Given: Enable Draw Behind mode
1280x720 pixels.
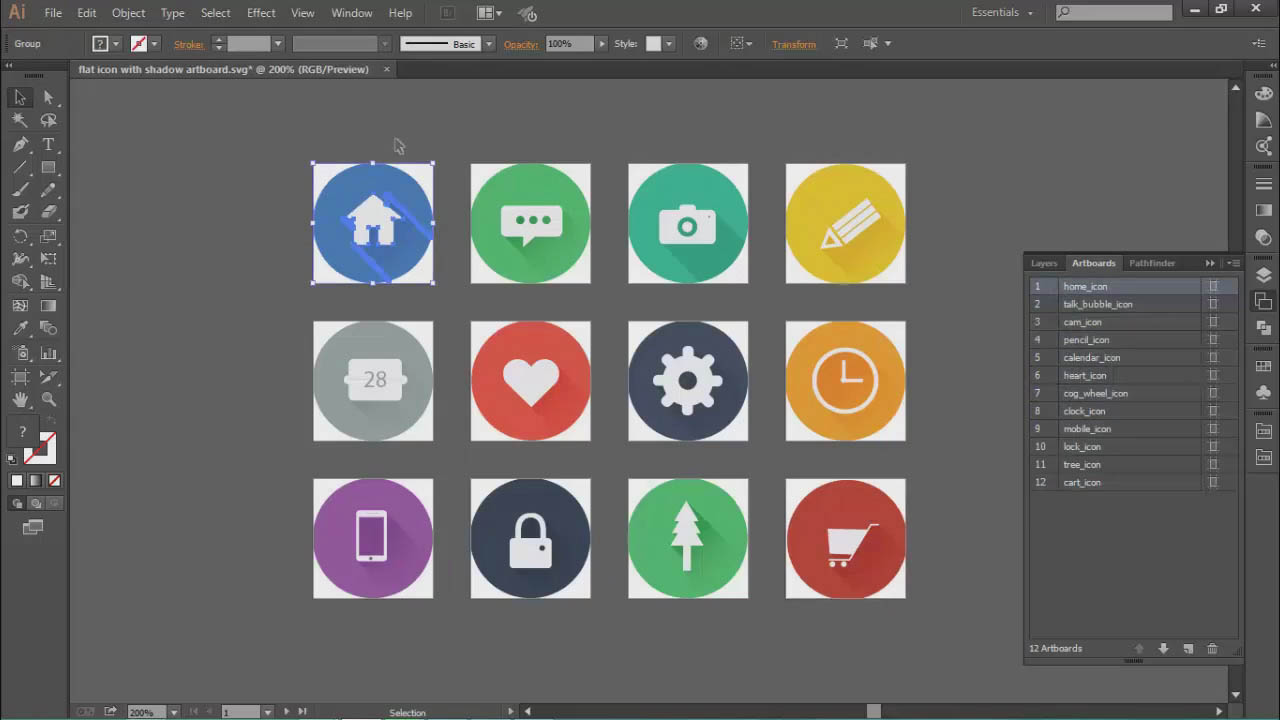Looking at the screenshot, I should [35, 504].
